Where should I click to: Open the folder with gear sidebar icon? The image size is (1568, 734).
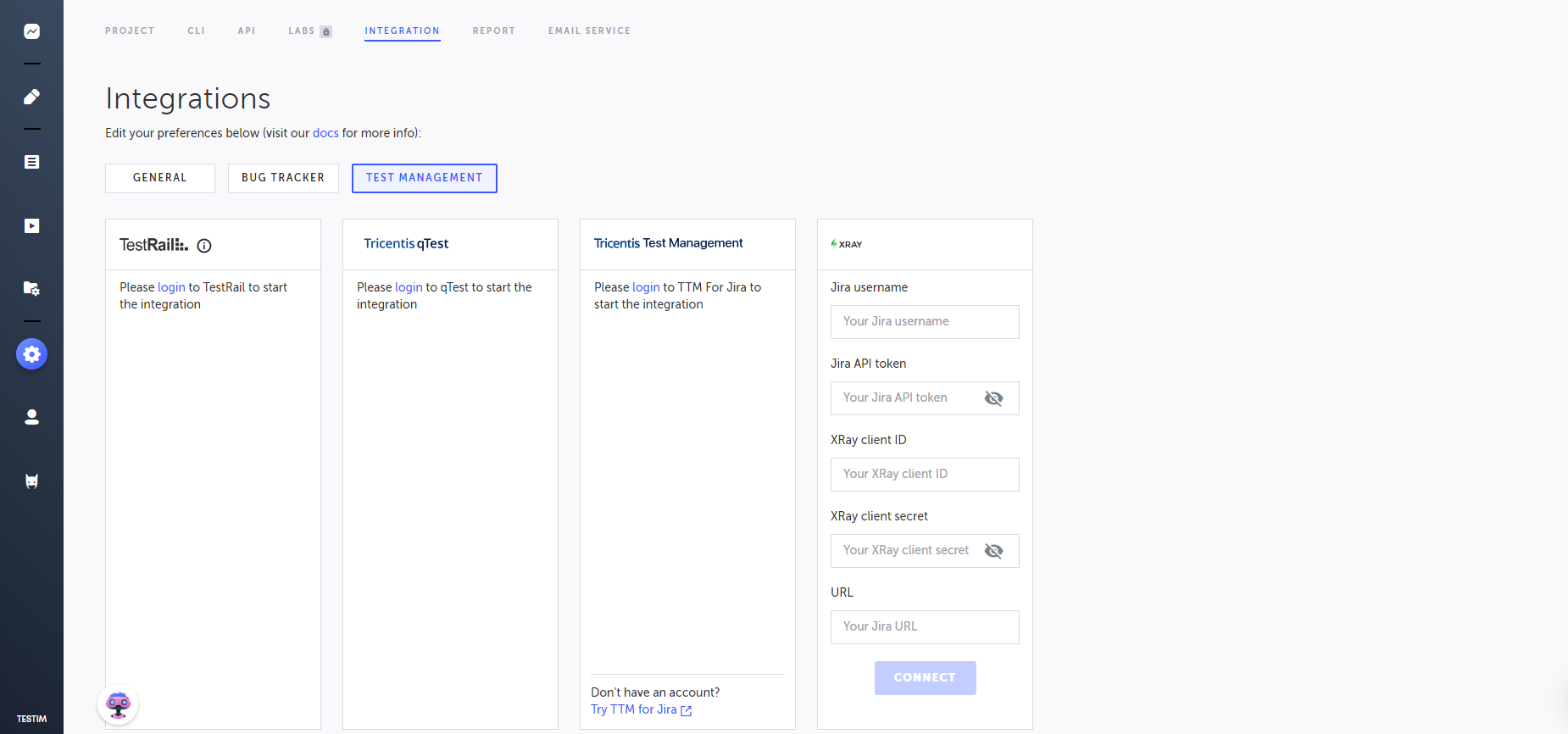pyautogui.click(x=31, y=289)
